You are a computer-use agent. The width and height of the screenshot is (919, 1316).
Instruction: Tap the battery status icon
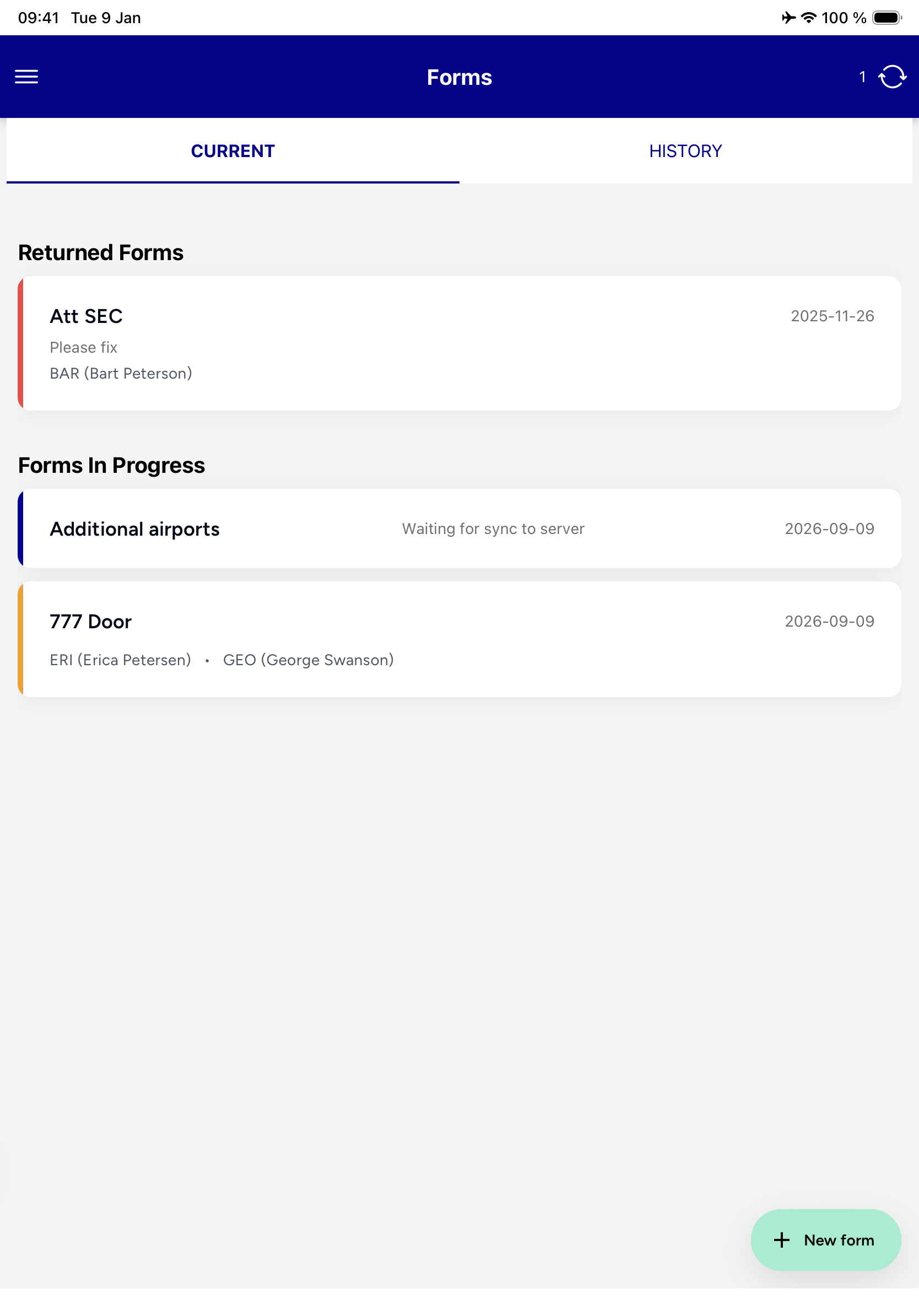[x=887, y=18]
